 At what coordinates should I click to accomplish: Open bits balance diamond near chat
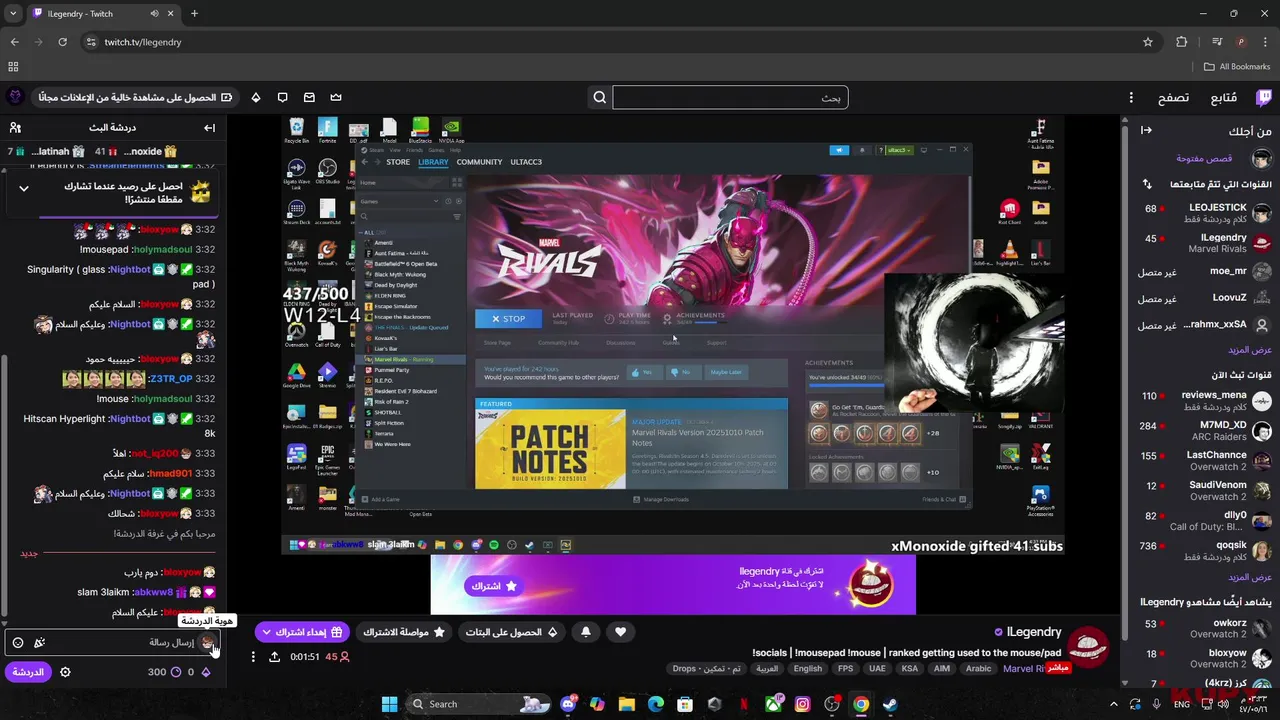point(206,672)
